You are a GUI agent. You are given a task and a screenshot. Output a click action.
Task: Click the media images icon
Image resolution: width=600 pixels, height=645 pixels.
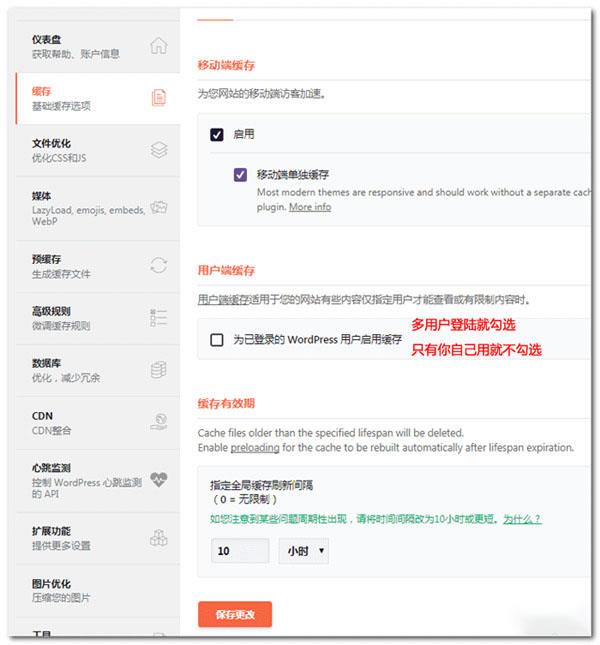(x=159, y=207)
